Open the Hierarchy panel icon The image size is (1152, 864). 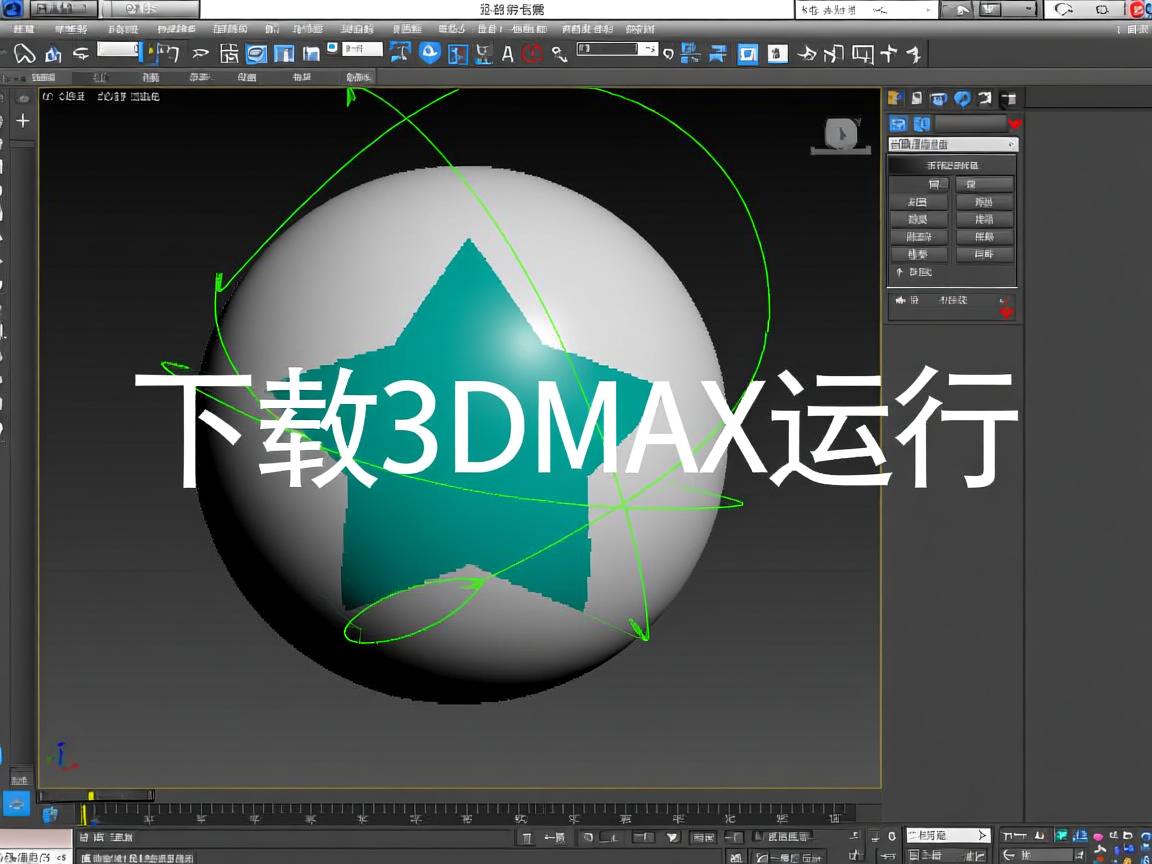937,98
